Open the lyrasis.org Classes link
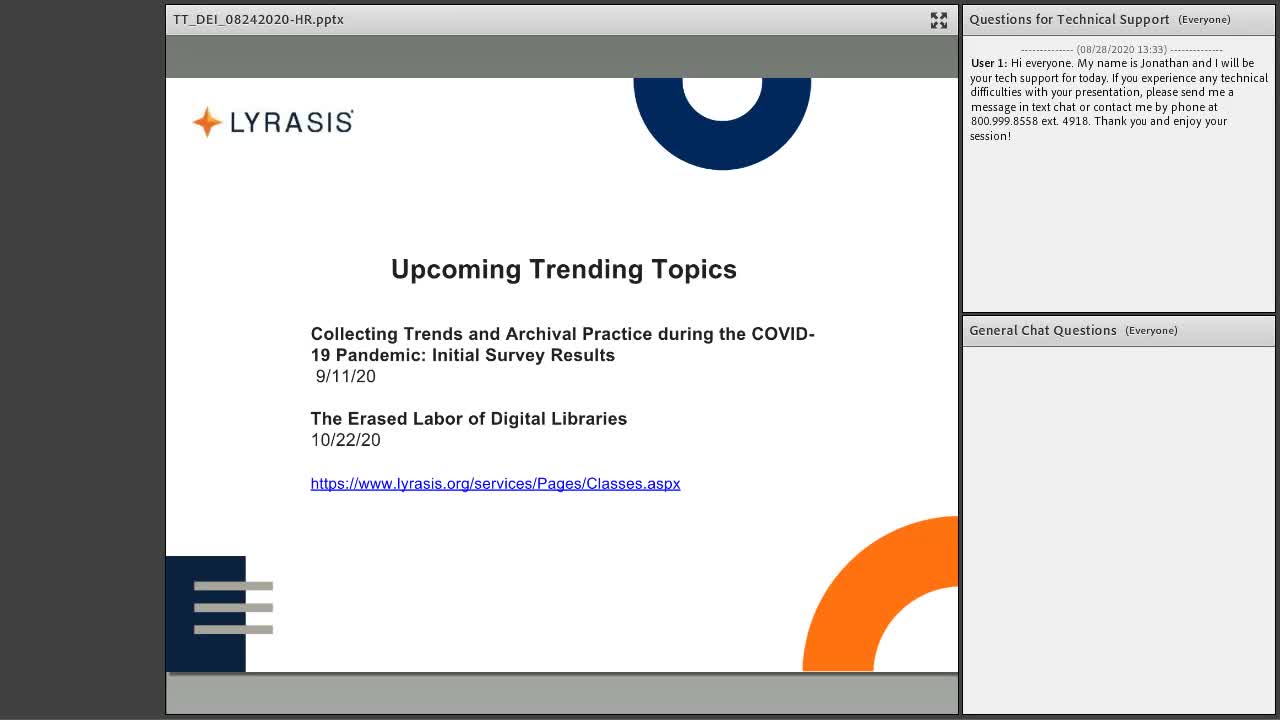The height and width of the screenshot is (720, 1280). [x=495, y=484]
